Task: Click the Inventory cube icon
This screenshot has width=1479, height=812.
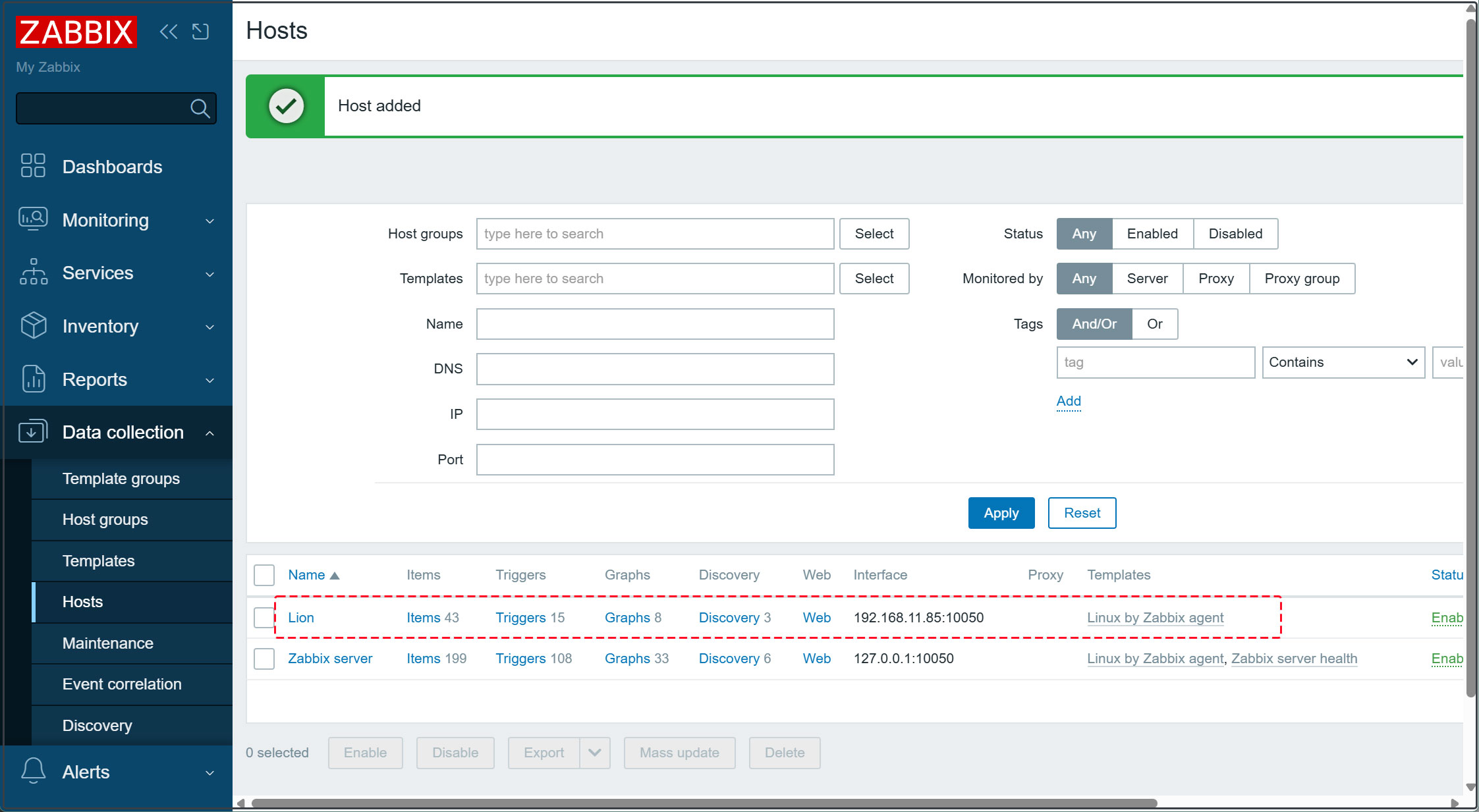Action: 33,325
